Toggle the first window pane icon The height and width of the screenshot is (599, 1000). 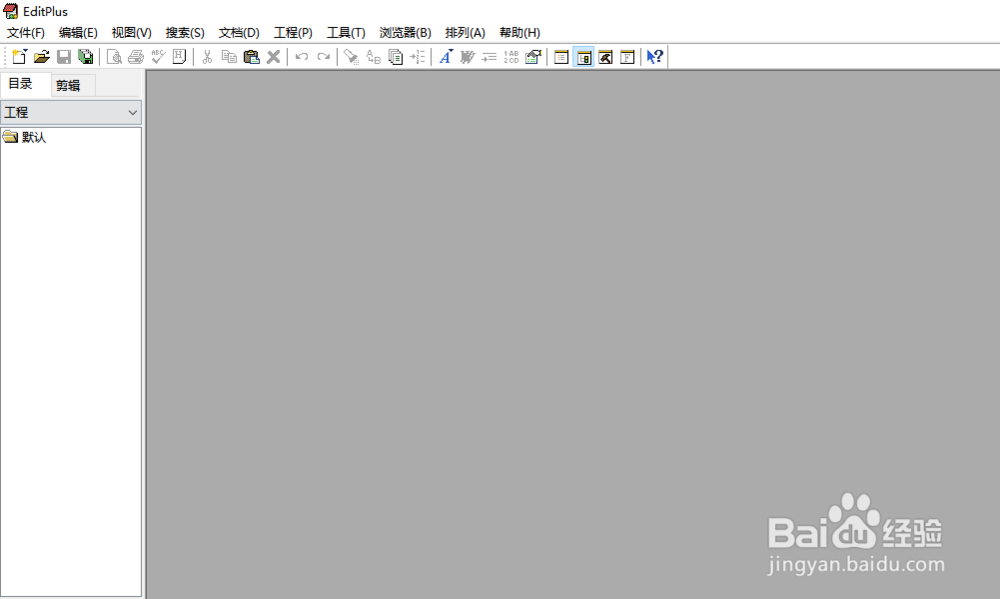[561, 57]
